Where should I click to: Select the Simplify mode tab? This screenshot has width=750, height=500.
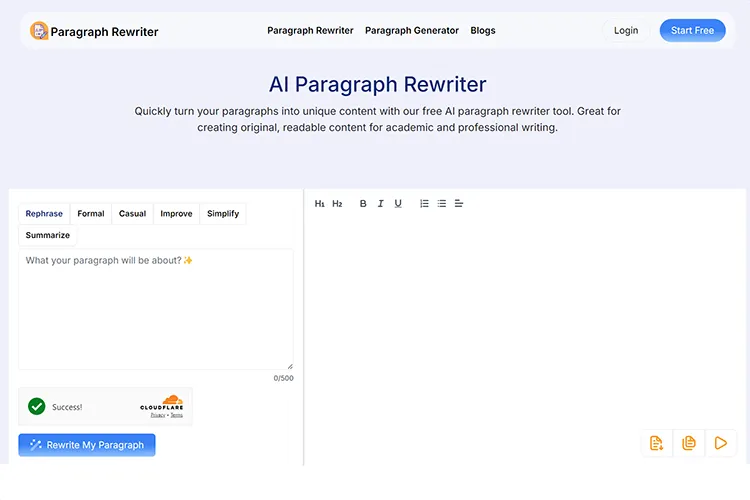point(223,214)
